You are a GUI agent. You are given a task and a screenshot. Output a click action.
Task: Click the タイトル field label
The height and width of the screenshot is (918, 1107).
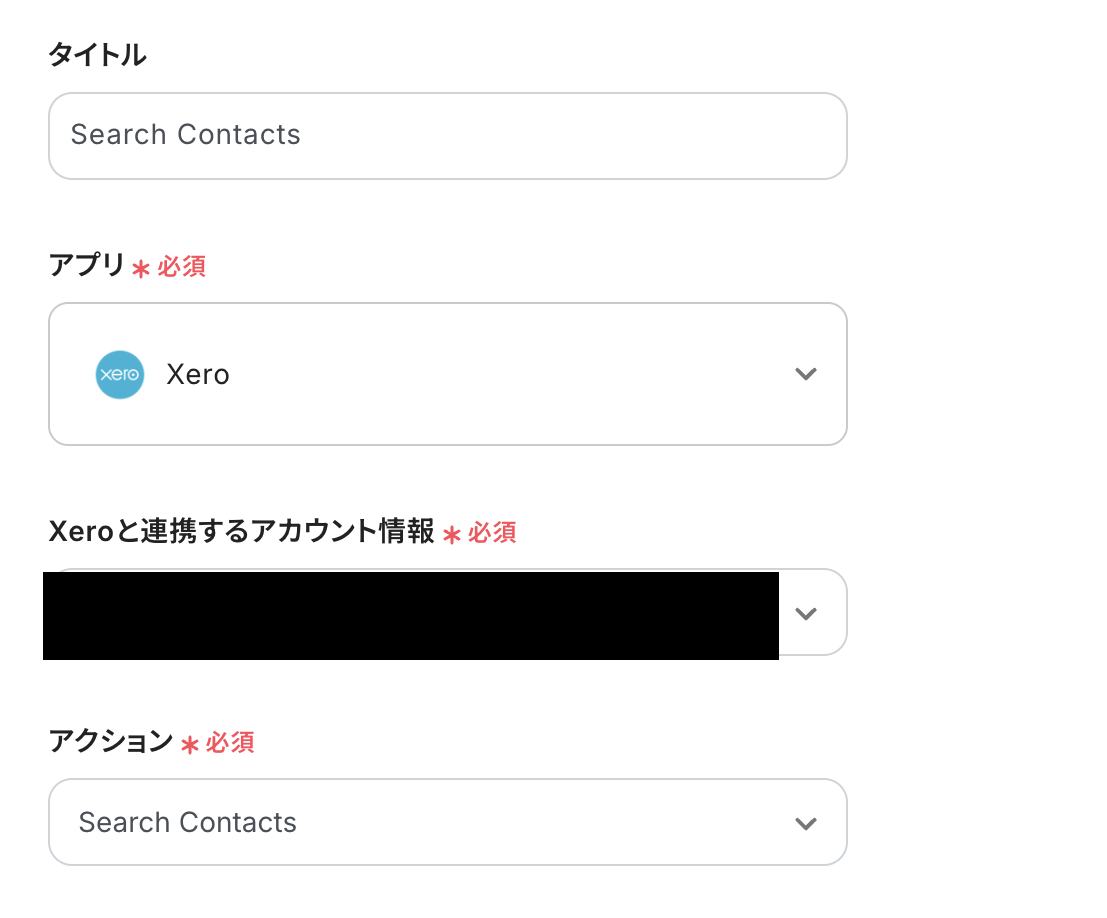[x=98, y=56]
